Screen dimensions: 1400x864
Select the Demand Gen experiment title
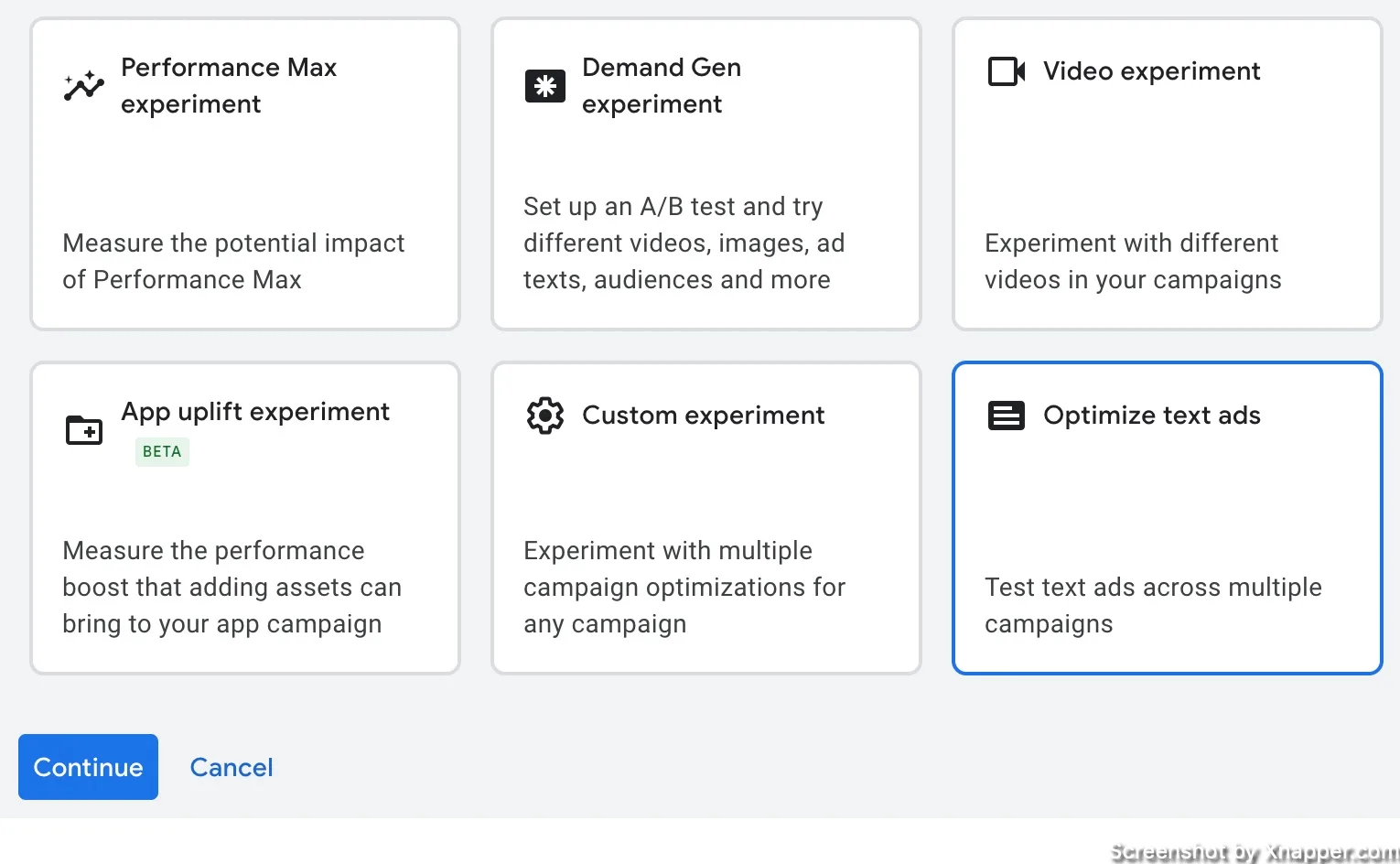coord(662,85)
